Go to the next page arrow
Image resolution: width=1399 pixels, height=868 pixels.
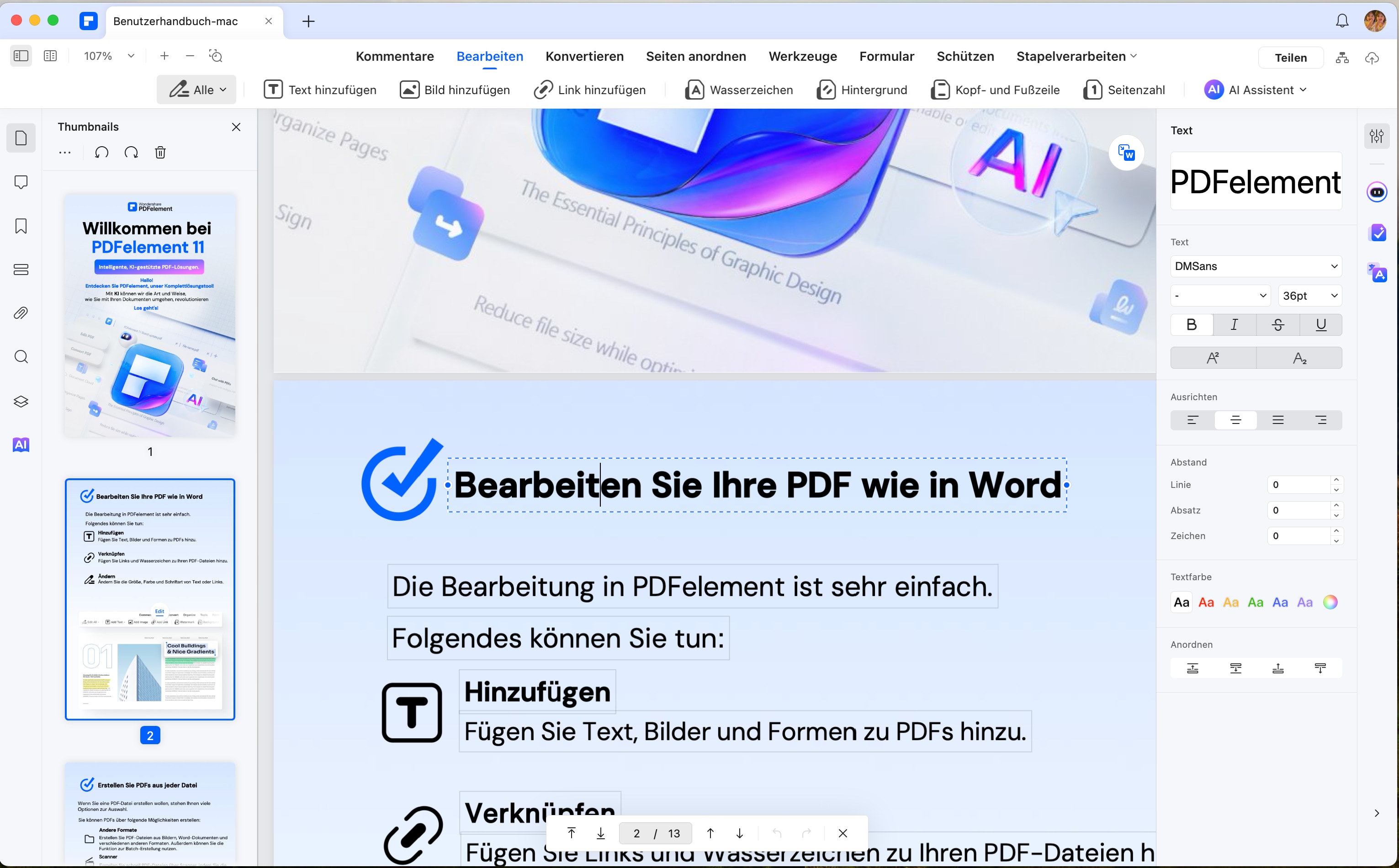[x=739, y=832]
